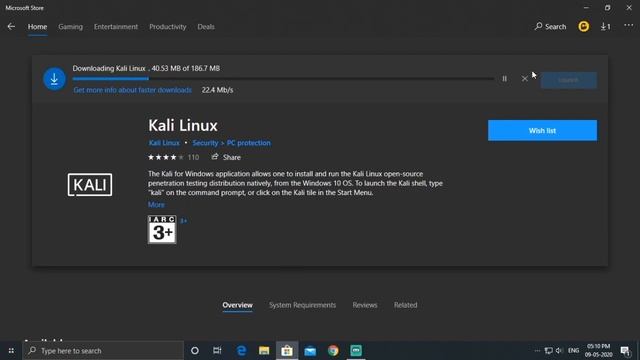Open the Action Center notifications icon
The height and width of the screenshot is (360, 640).
pos(625,351)
